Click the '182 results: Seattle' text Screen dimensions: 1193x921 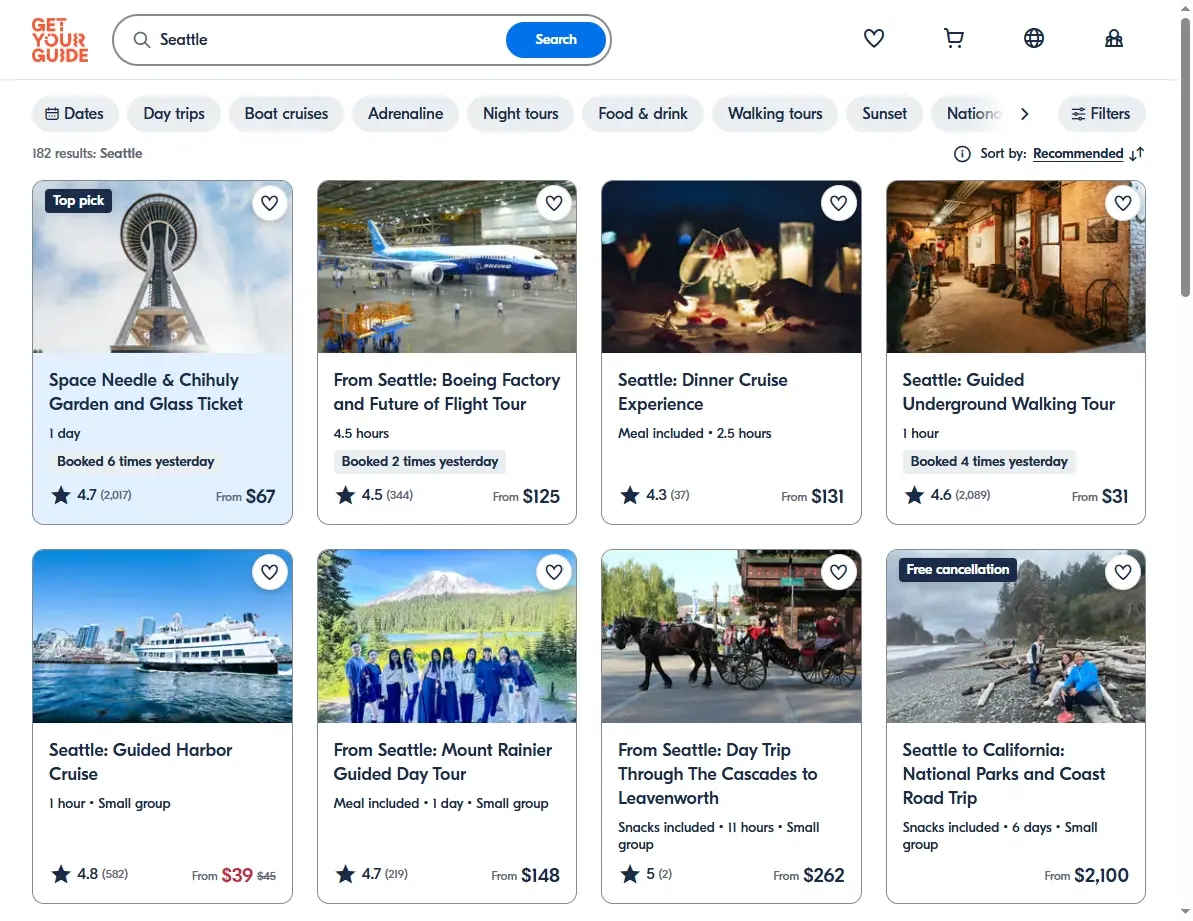pos(87,154)
